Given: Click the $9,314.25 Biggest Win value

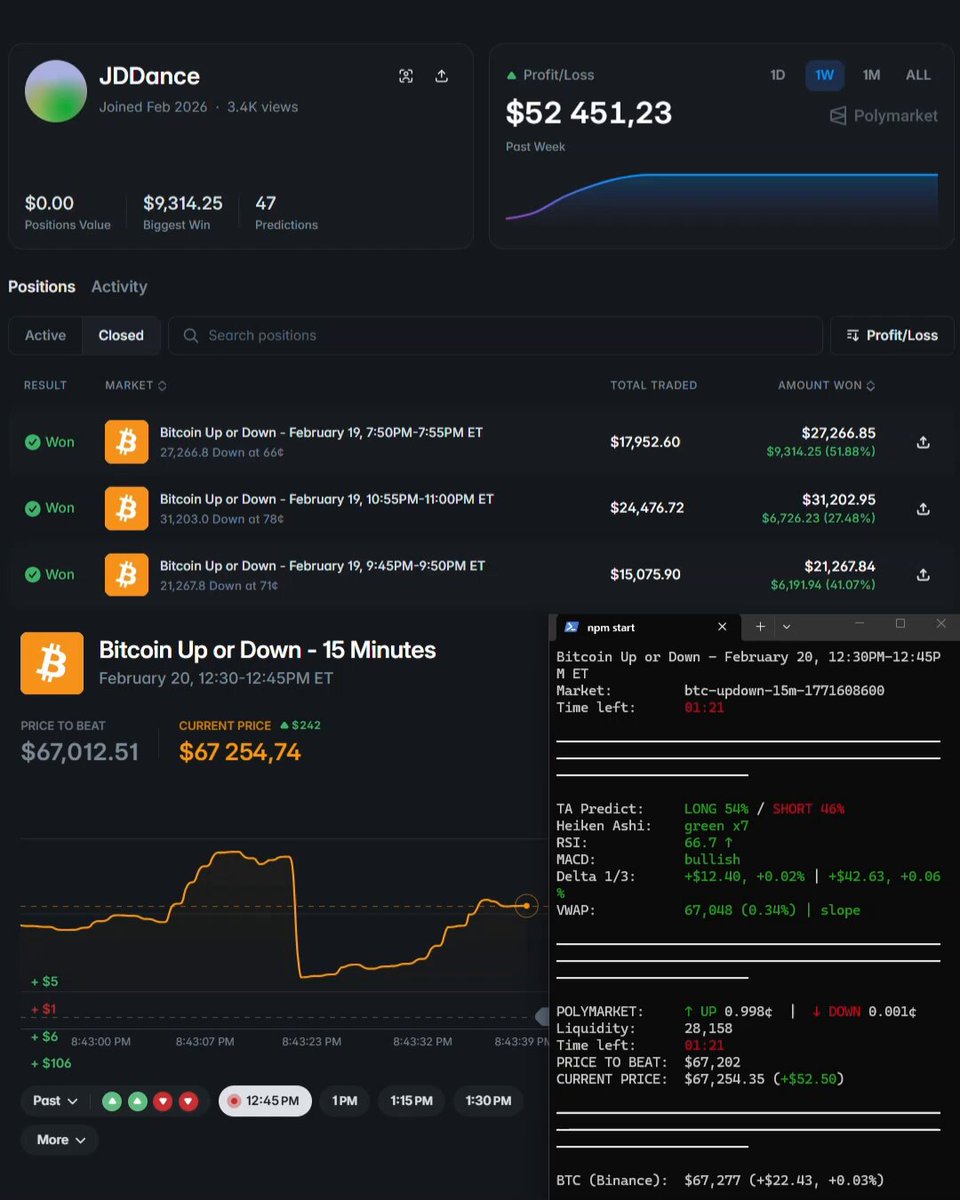Looking at the screenshot, I should click(x=183, y=203).
